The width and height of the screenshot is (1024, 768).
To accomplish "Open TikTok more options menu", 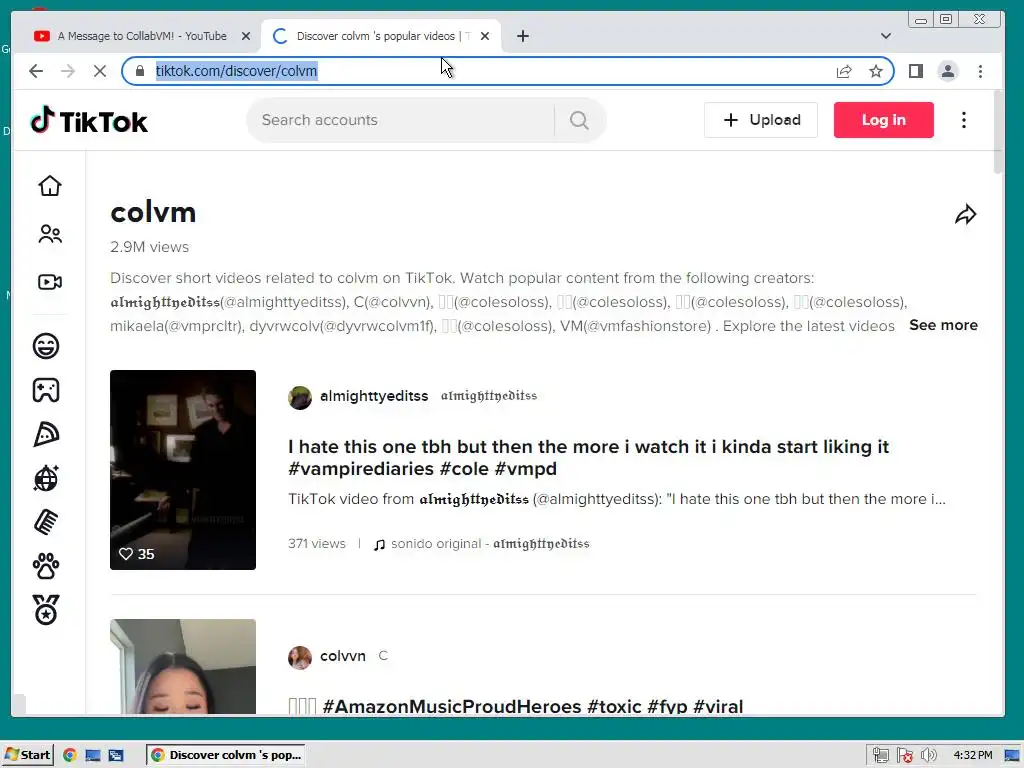I will coord(964,120).
